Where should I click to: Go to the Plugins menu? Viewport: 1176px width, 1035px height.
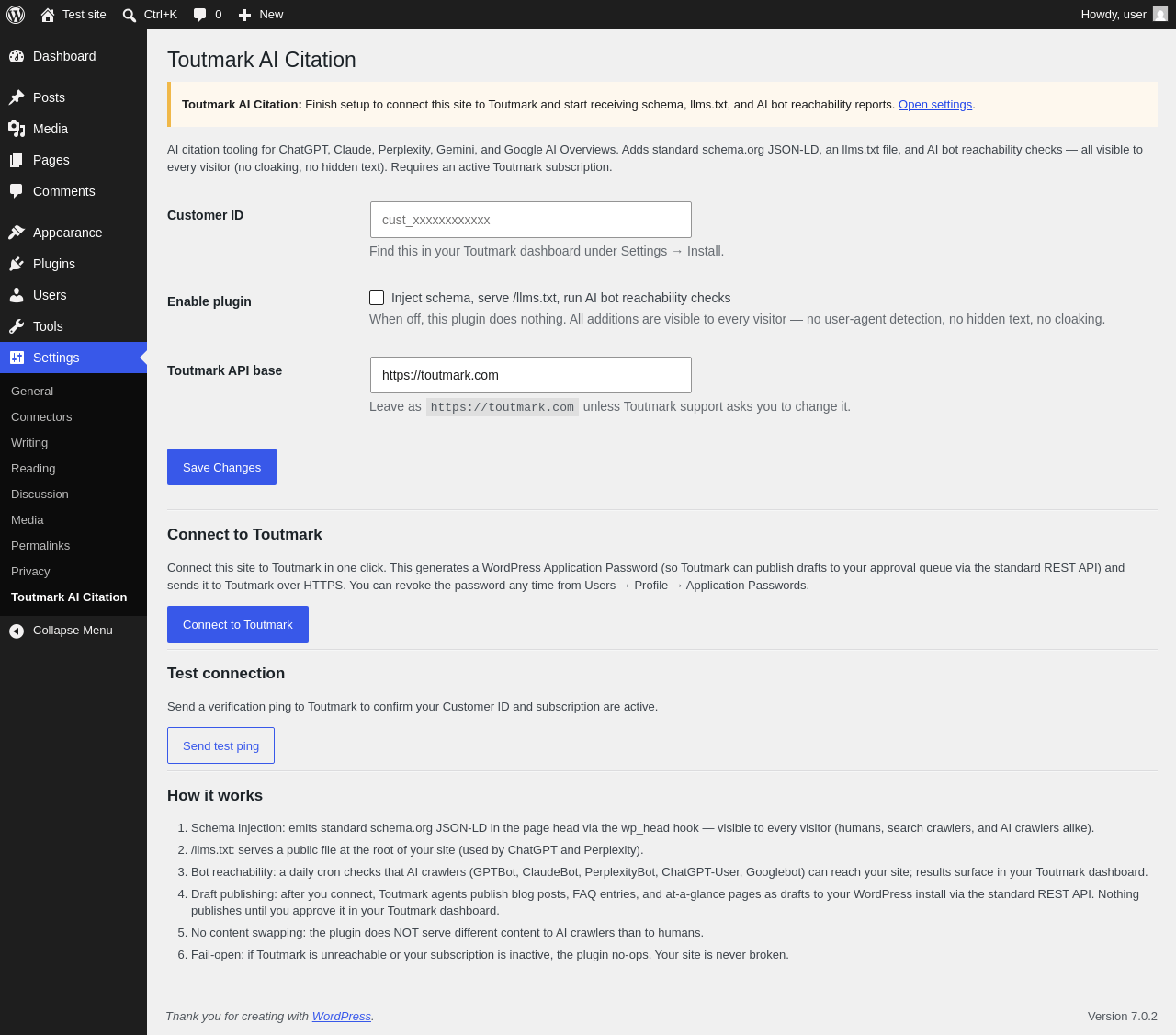[73, 264]
